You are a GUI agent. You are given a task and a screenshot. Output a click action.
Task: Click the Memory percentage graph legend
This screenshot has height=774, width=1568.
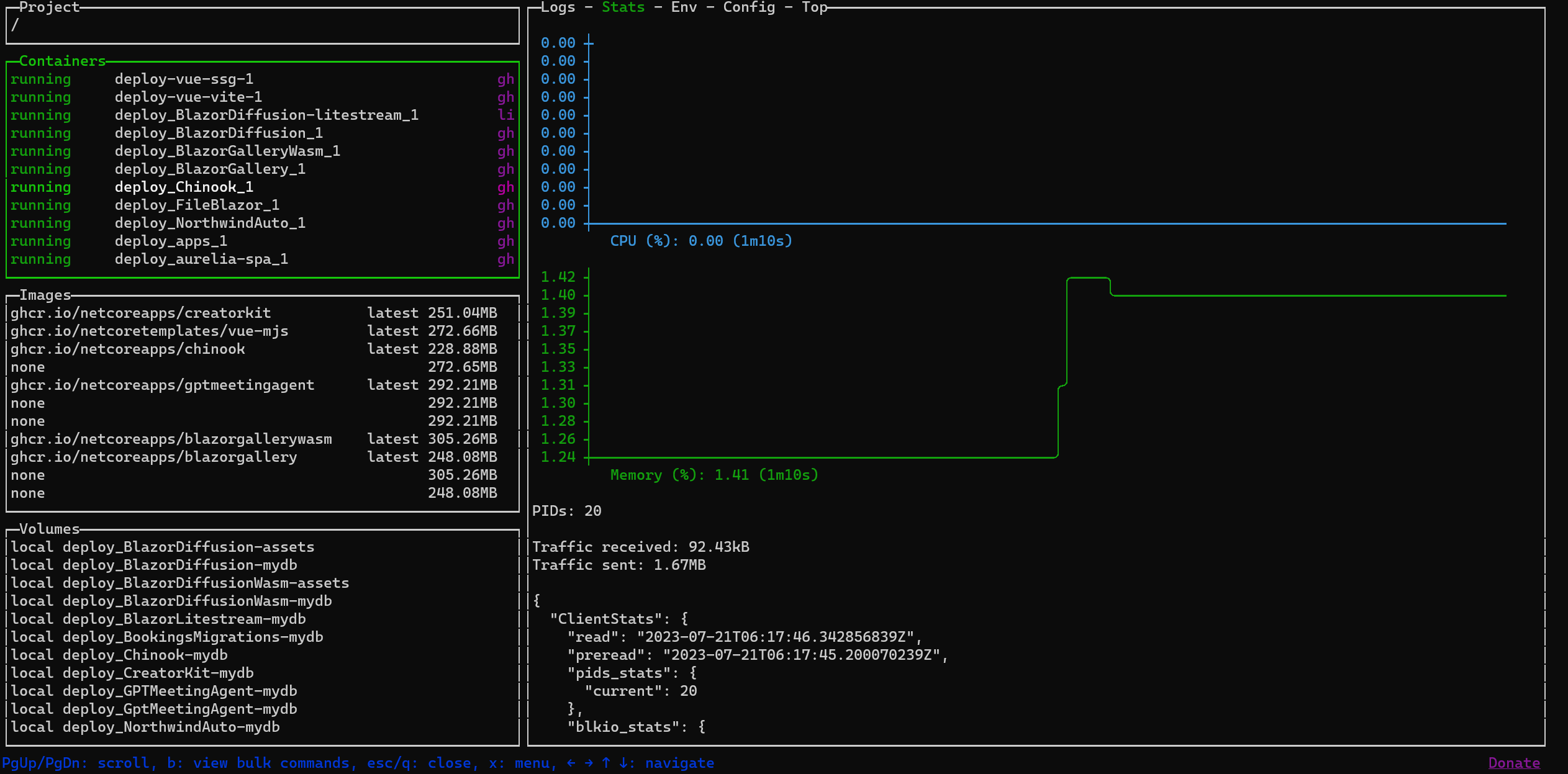714,475
